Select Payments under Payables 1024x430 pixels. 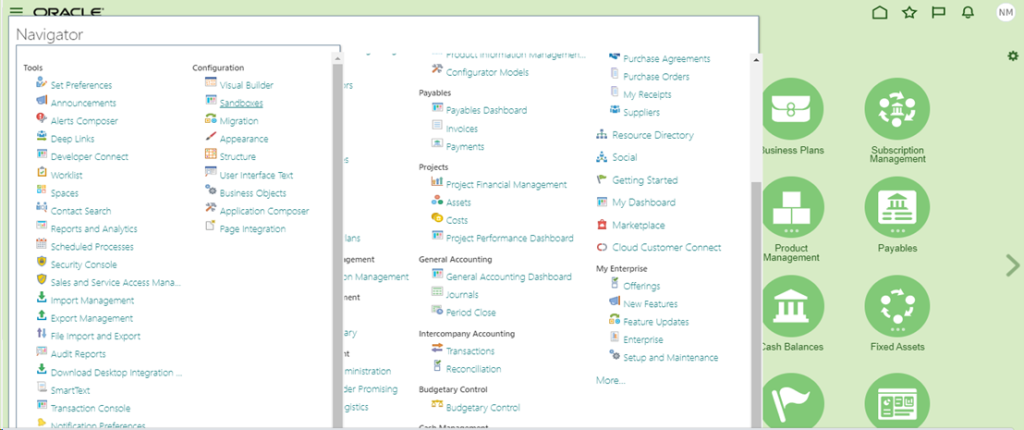[x=465, y=146]
